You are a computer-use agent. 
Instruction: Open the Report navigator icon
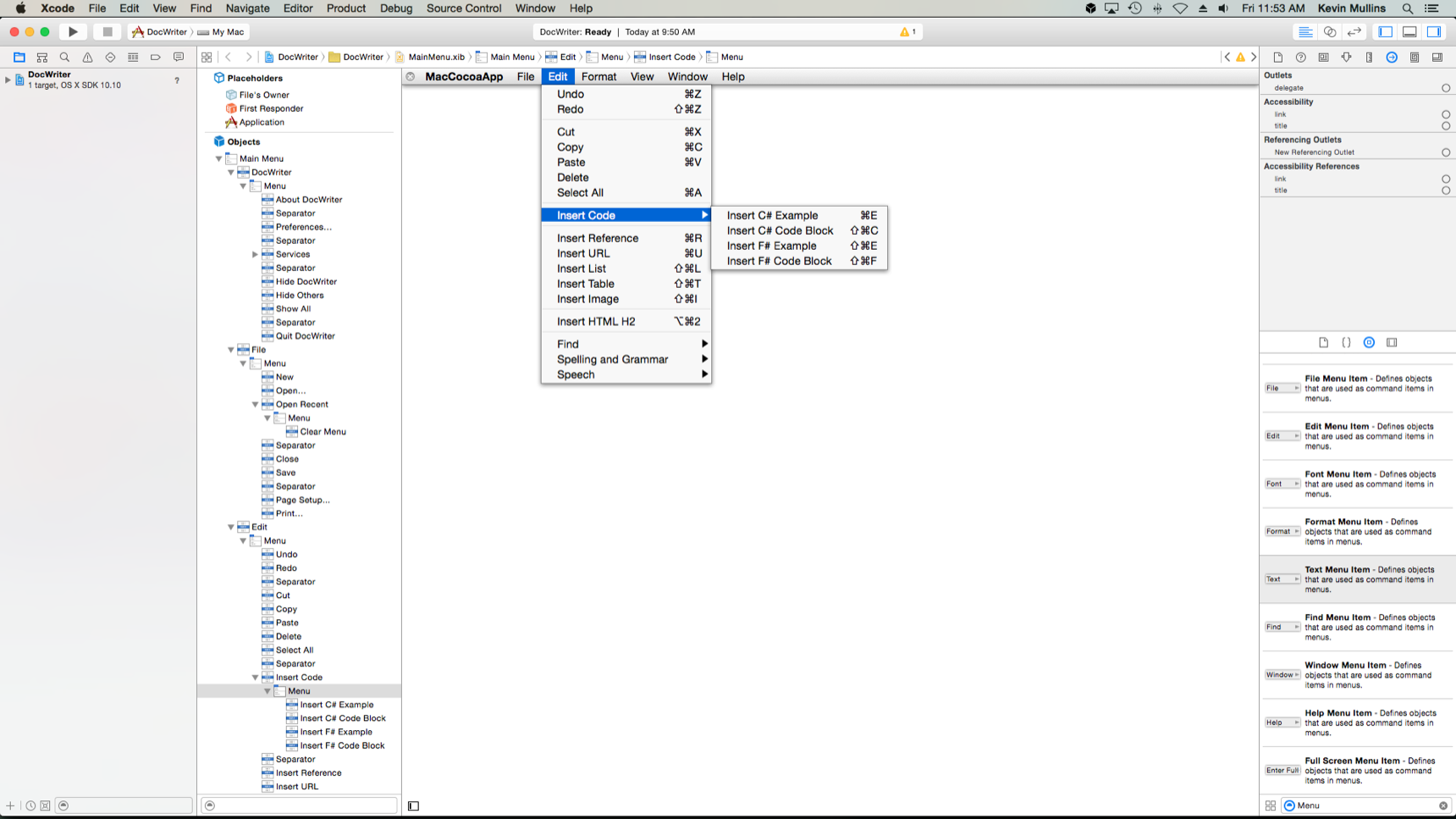tap(179, 57)
